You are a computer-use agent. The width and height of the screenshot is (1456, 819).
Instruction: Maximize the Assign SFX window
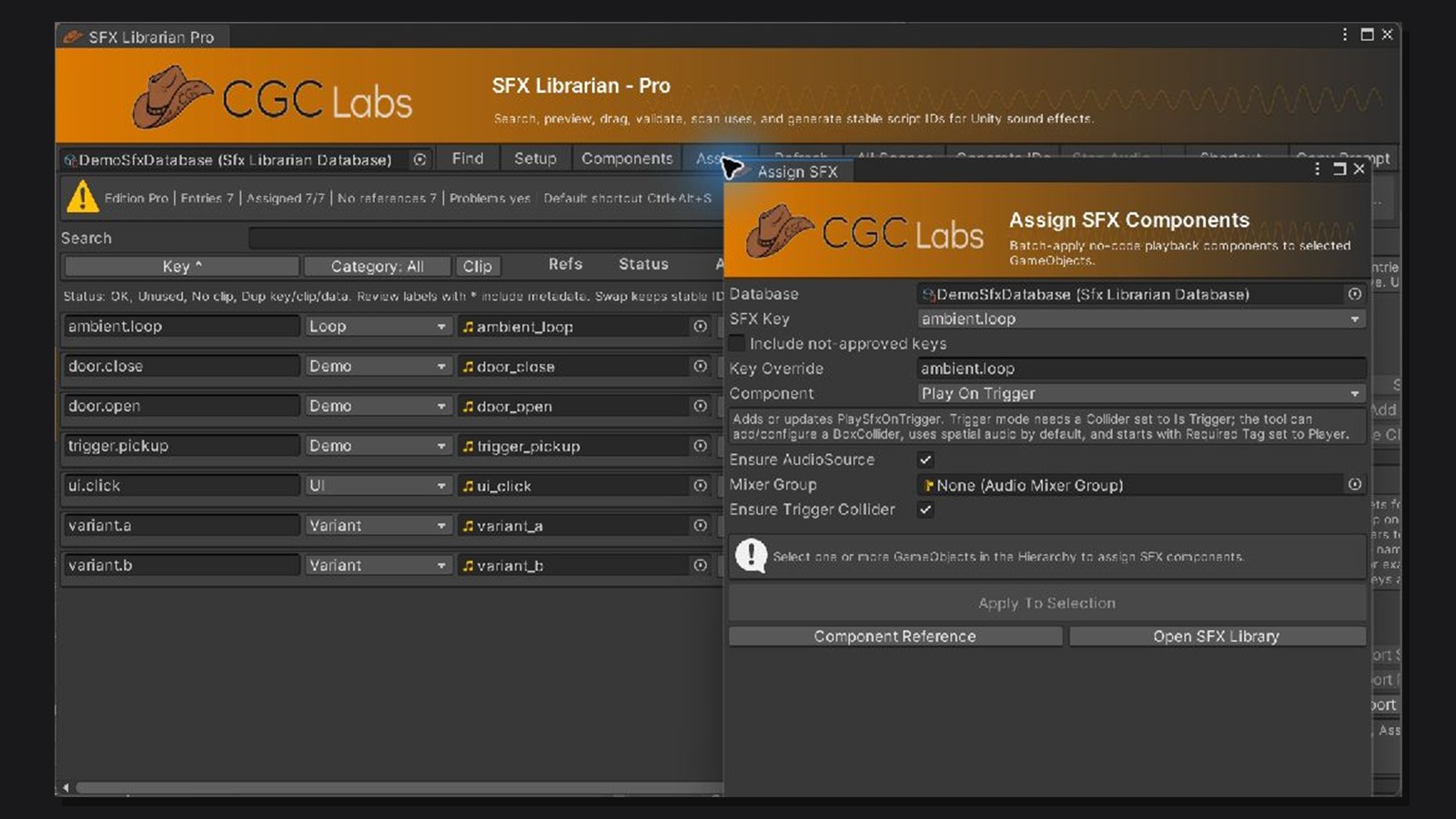1339,169
